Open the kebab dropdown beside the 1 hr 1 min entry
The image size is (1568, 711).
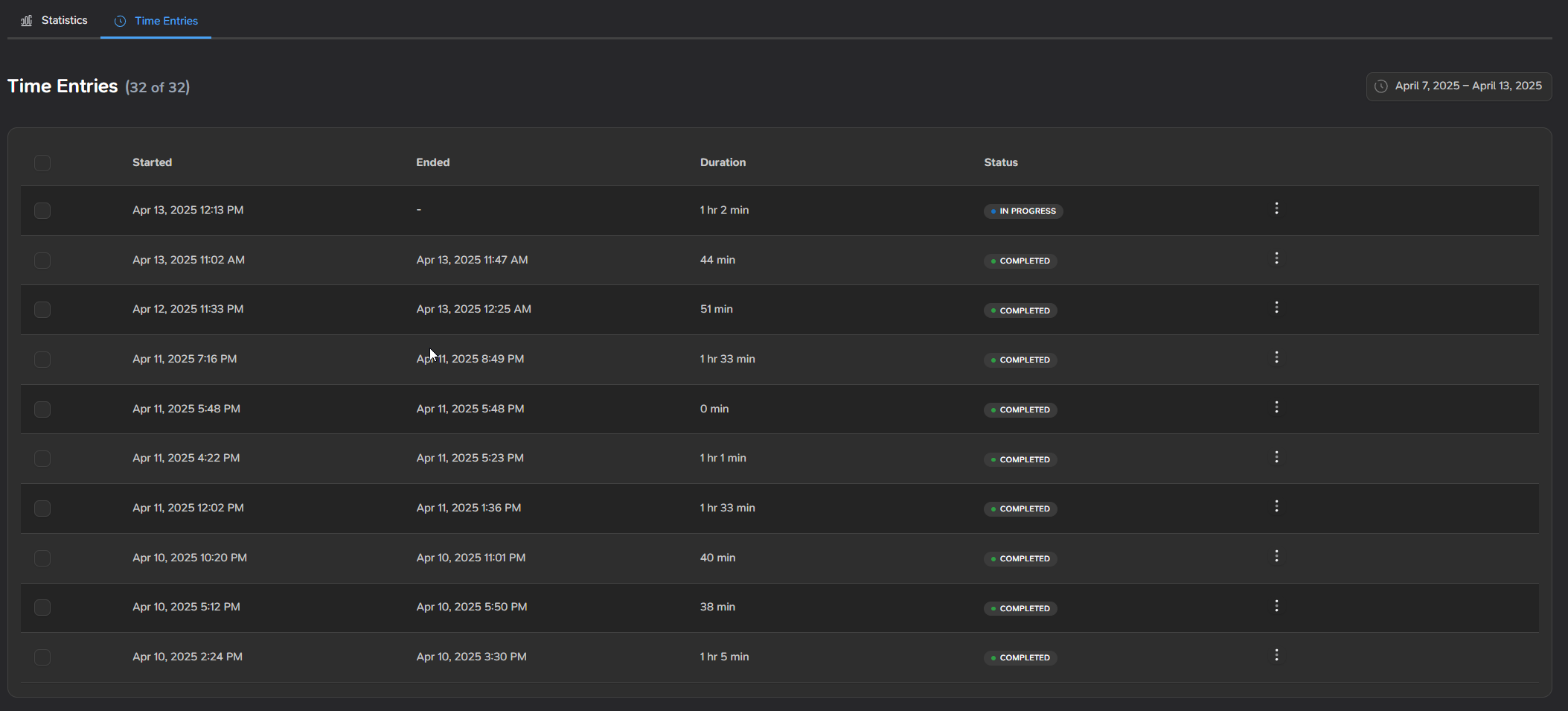click(1276, 456)
